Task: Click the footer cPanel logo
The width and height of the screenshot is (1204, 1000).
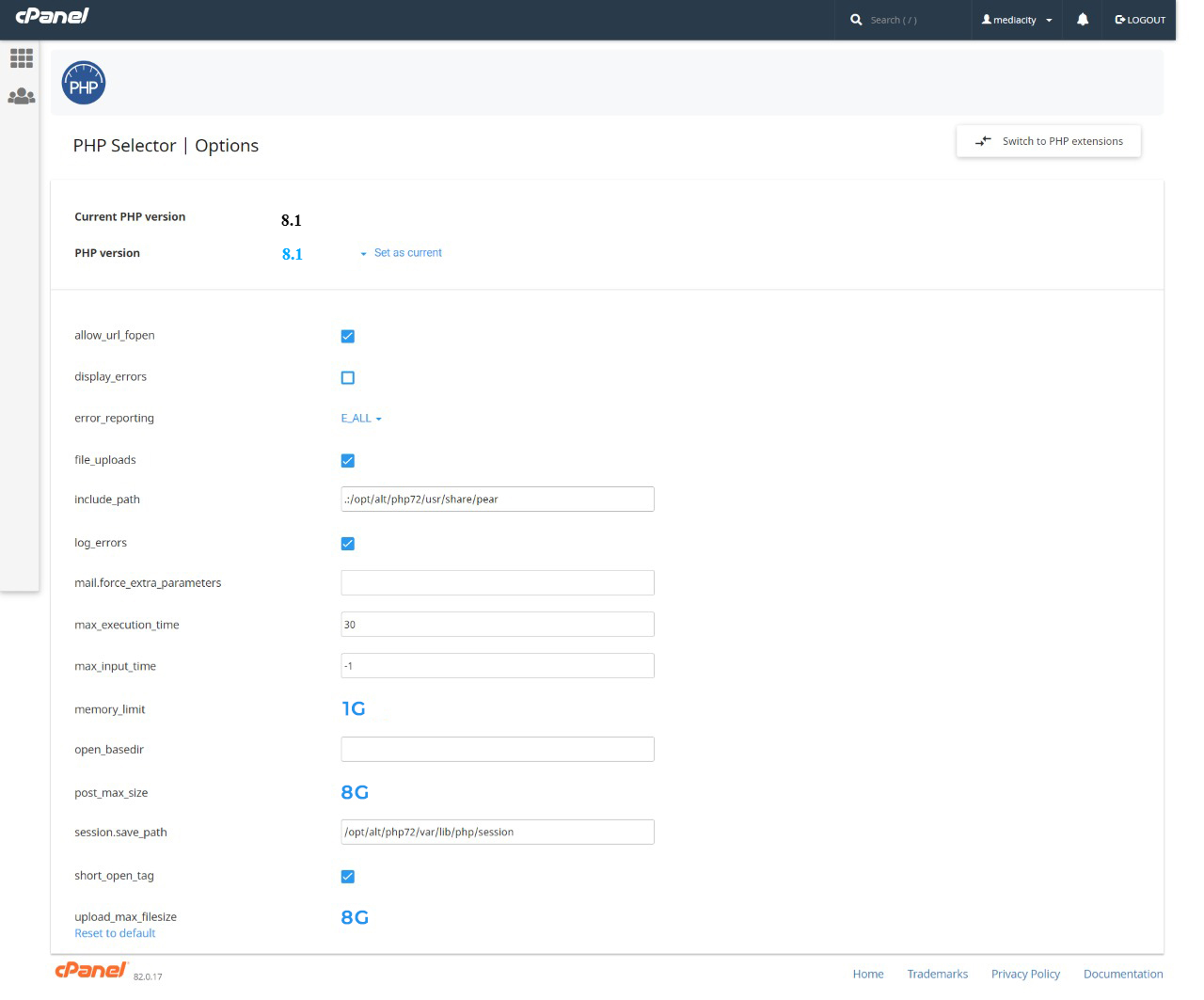Action: click(91, 971)
